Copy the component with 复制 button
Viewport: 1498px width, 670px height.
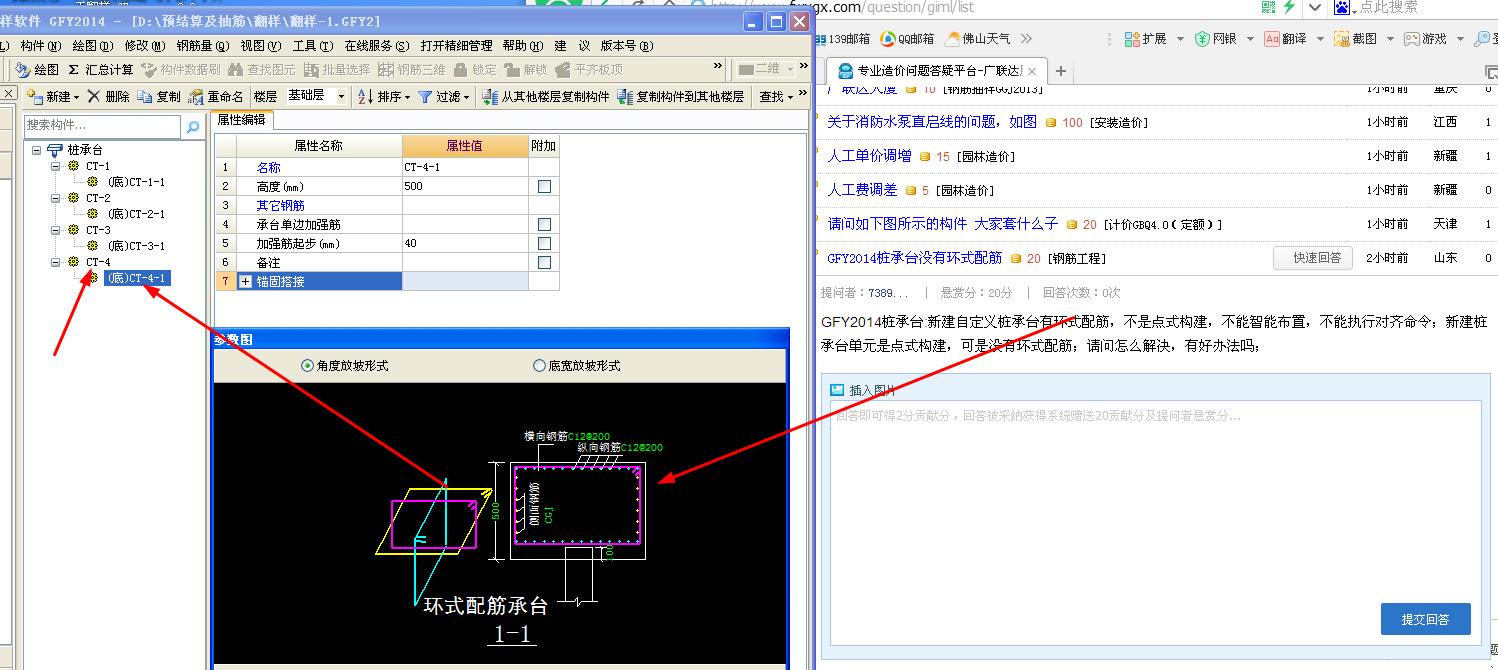(x=160, y=97)
